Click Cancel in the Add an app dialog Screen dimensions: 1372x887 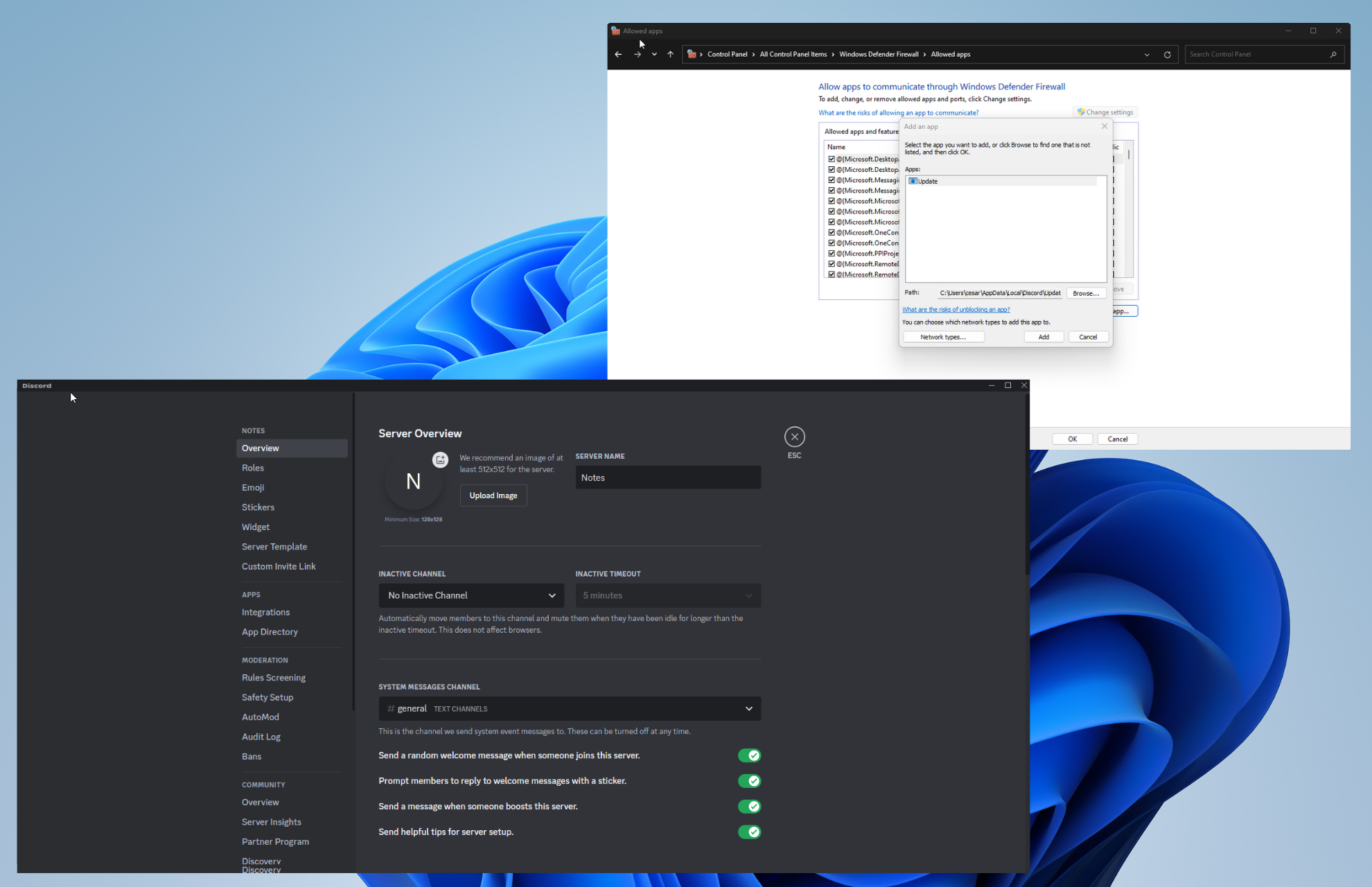[1088, 337]
